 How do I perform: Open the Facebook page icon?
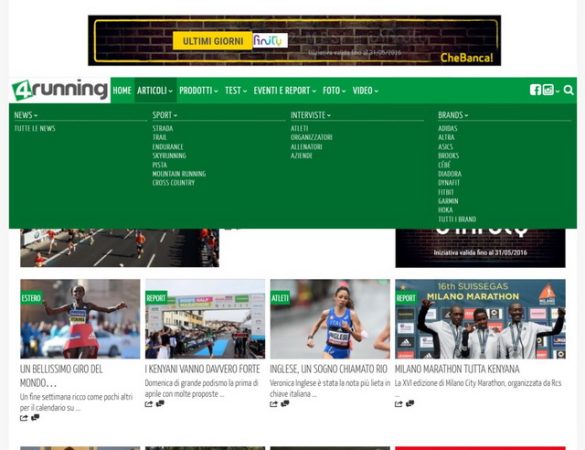click(x=535, y=90)
